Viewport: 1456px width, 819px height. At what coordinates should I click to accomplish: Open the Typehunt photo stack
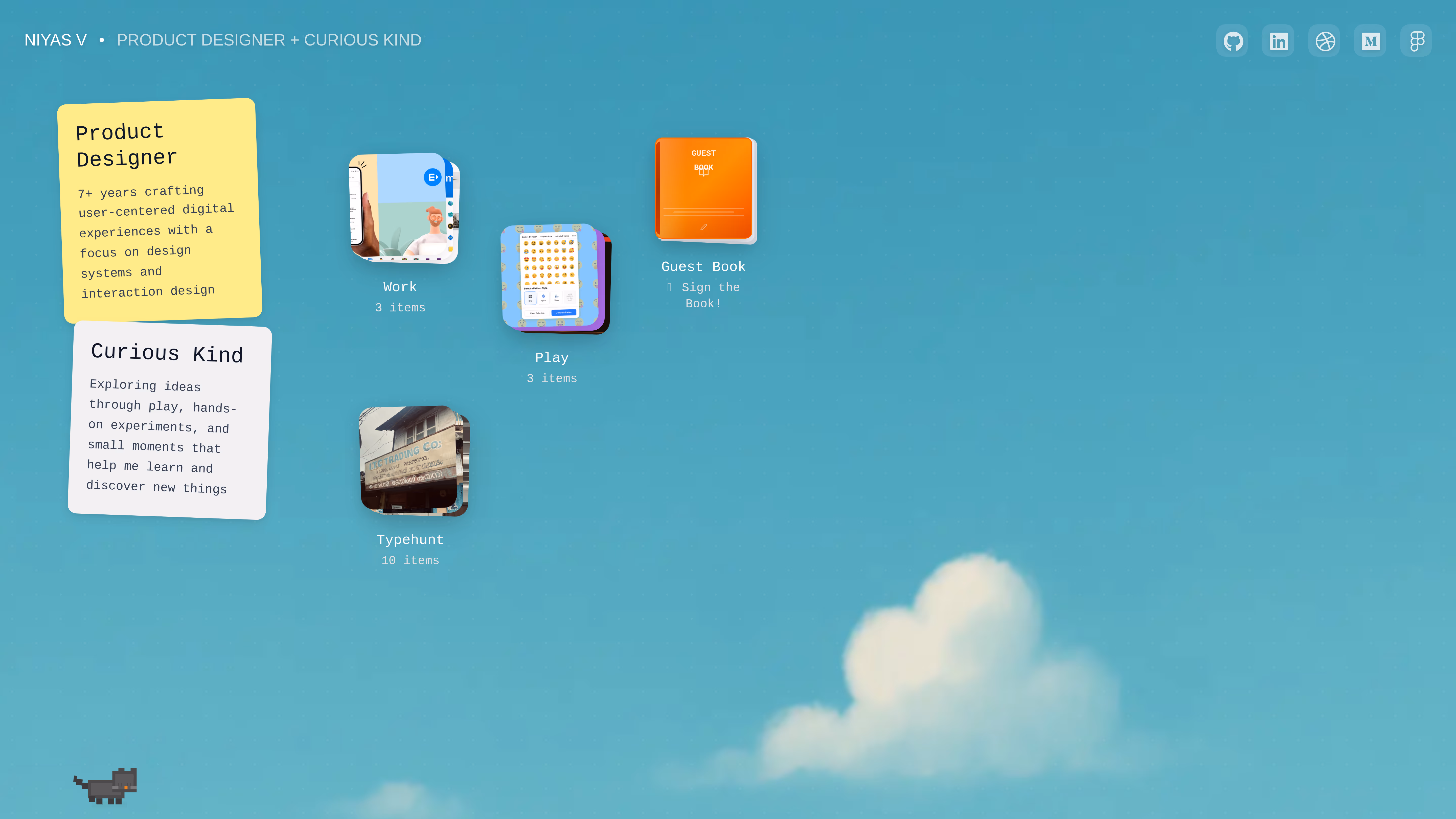coord(414,461)
